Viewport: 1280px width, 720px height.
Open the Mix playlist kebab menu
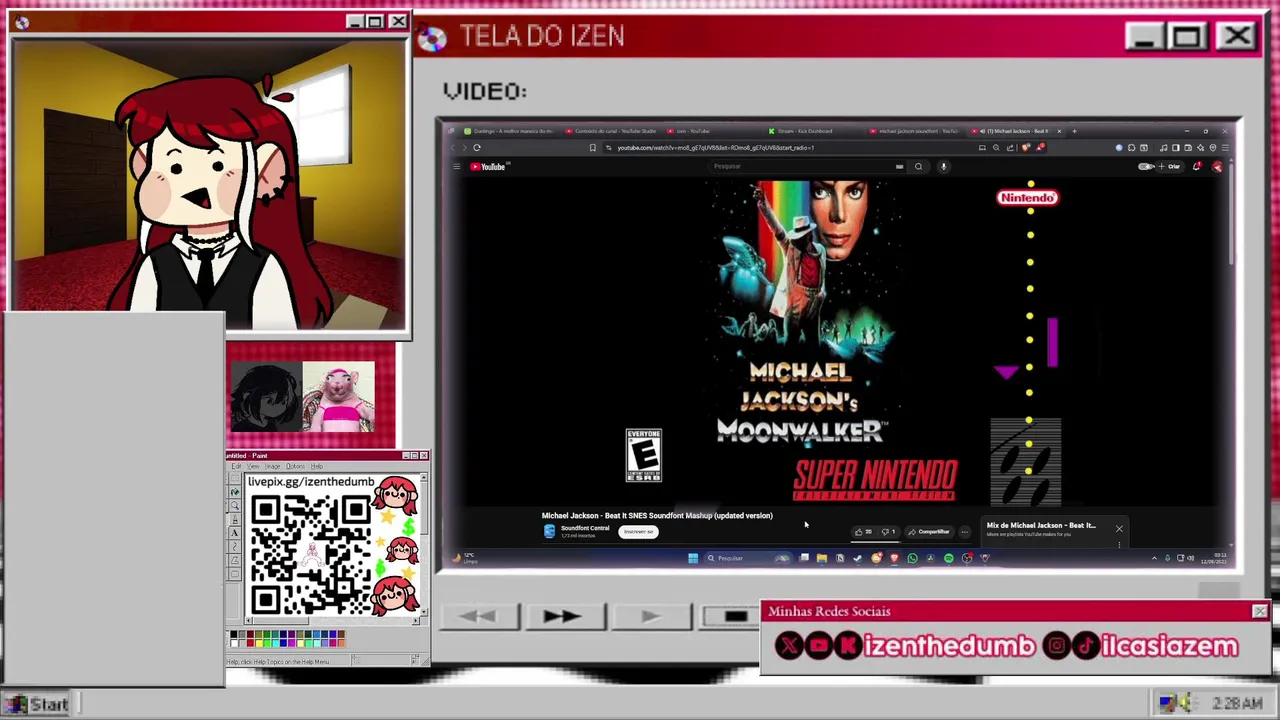click(1119, 544)
